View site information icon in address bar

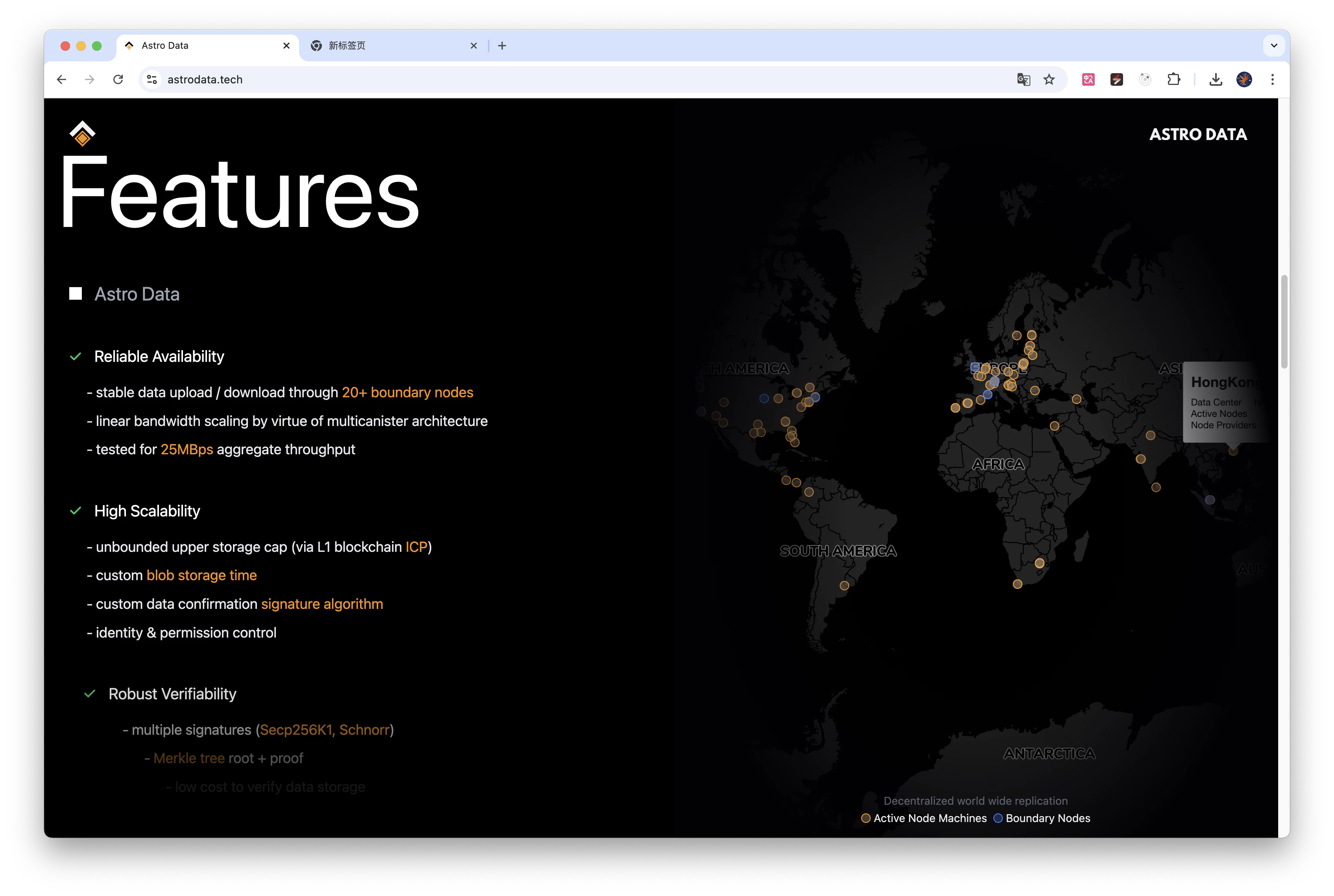pos(152,79)
